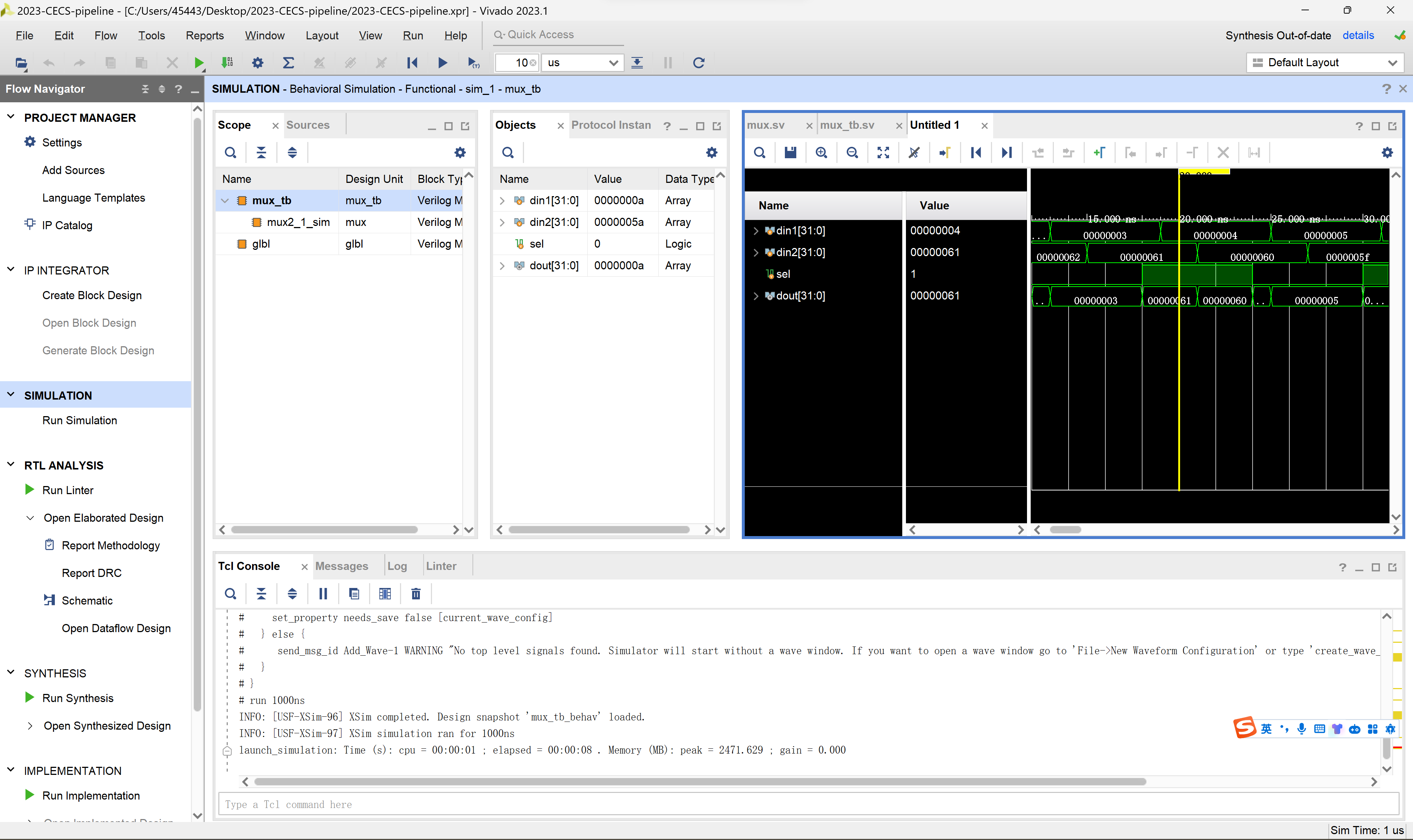Click the simulation run time value field
Viewport: 1413px width, 840px height.
[x=517, y=63]
